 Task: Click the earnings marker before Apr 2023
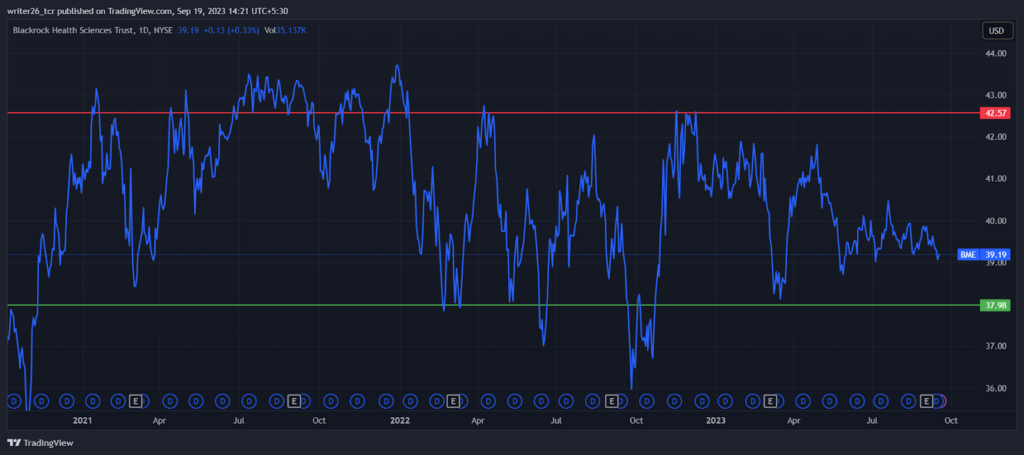point(770,401)
